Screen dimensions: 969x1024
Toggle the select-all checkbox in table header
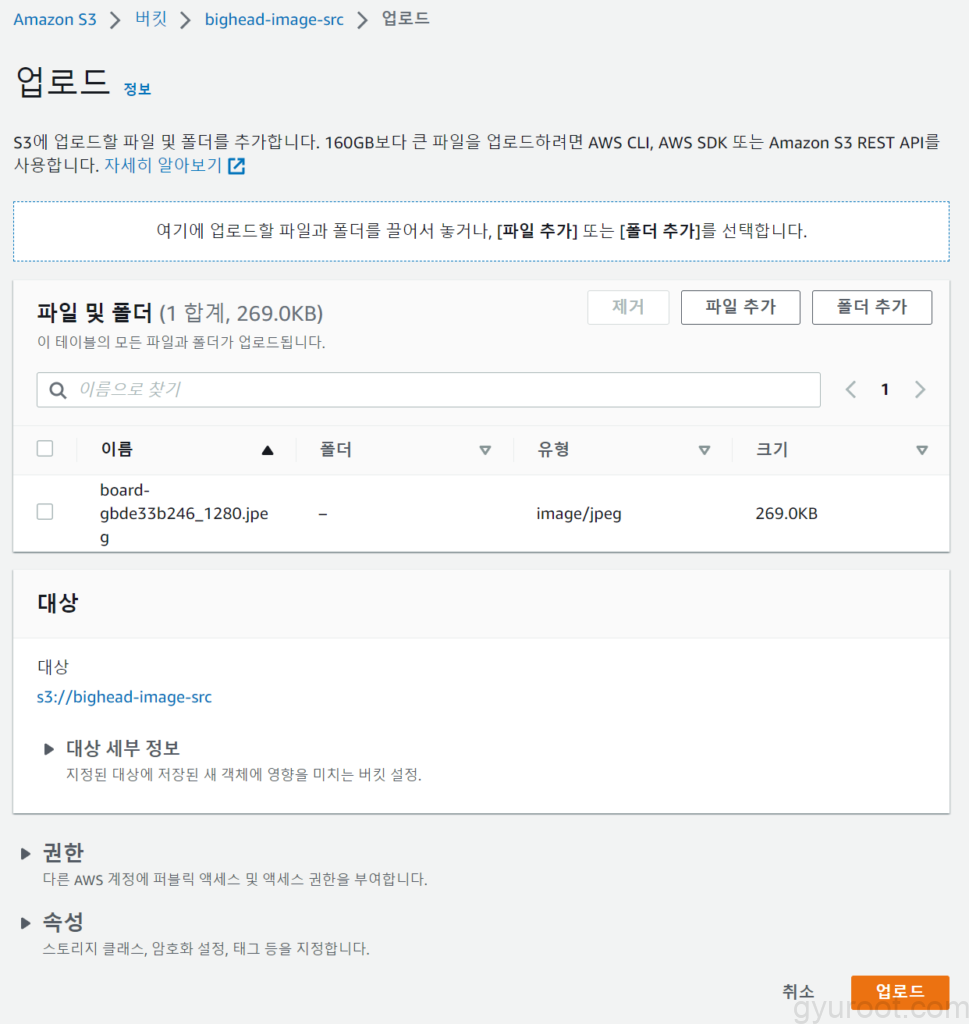coord(45,449)
